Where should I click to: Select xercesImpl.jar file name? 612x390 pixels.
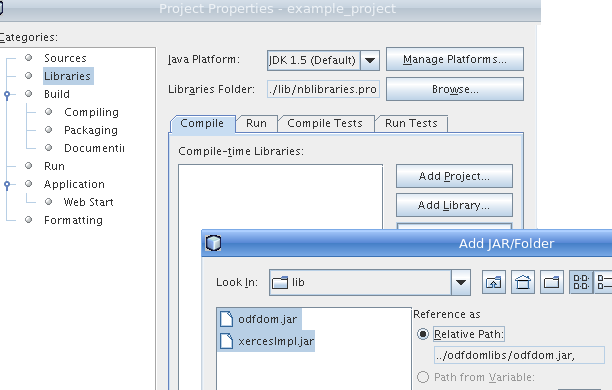click(x=276, y=341)
